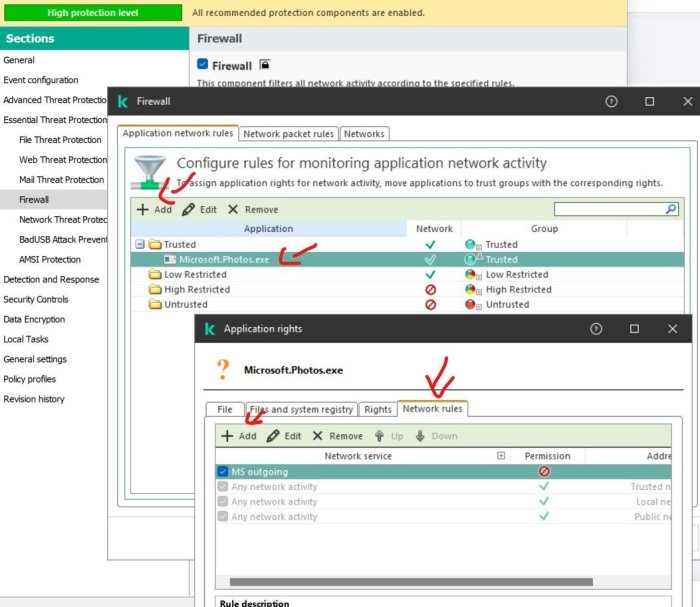This screenshot has width=700, height=607.
Task: Click network allowed checkmark for Trusted group
Action: pos(430,245)
